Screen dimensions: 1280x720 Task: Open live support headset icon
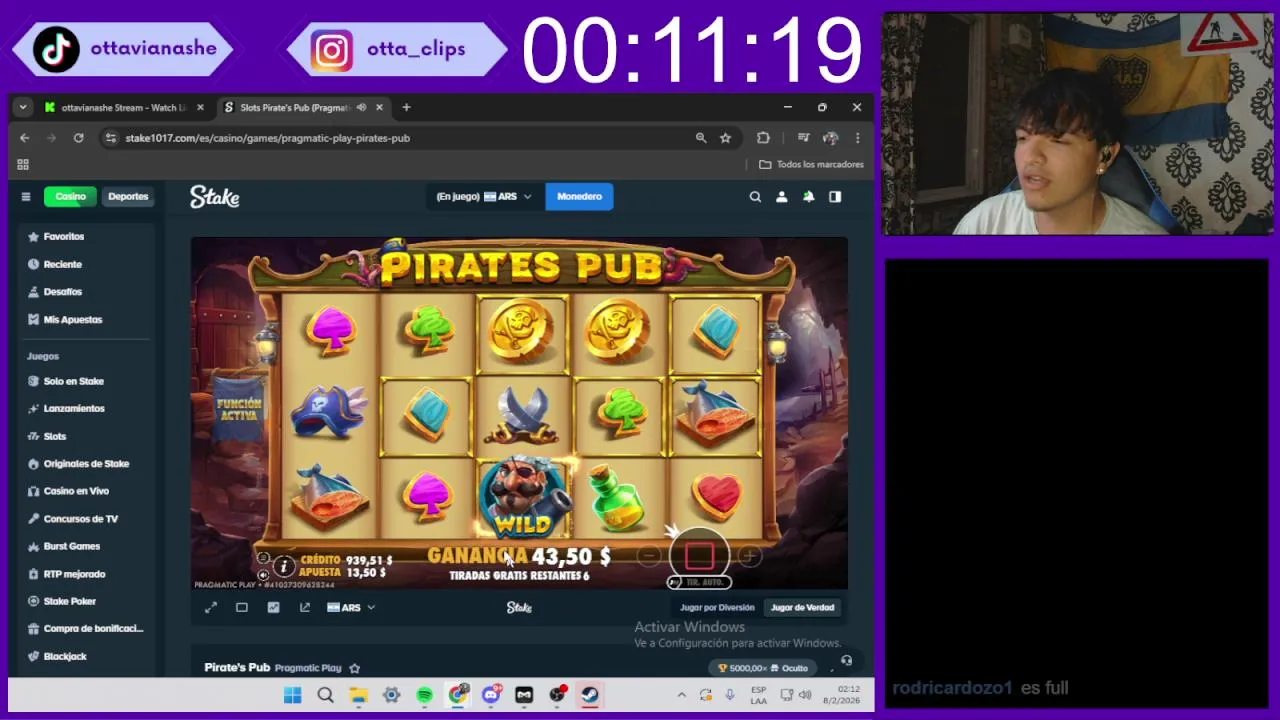tap(846, 660)
